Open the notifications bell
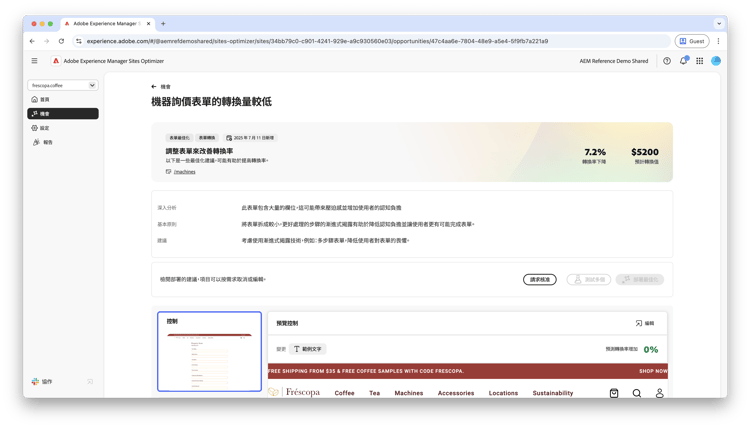750x428 pixels. pyautogui.click(x=684, y=61)
